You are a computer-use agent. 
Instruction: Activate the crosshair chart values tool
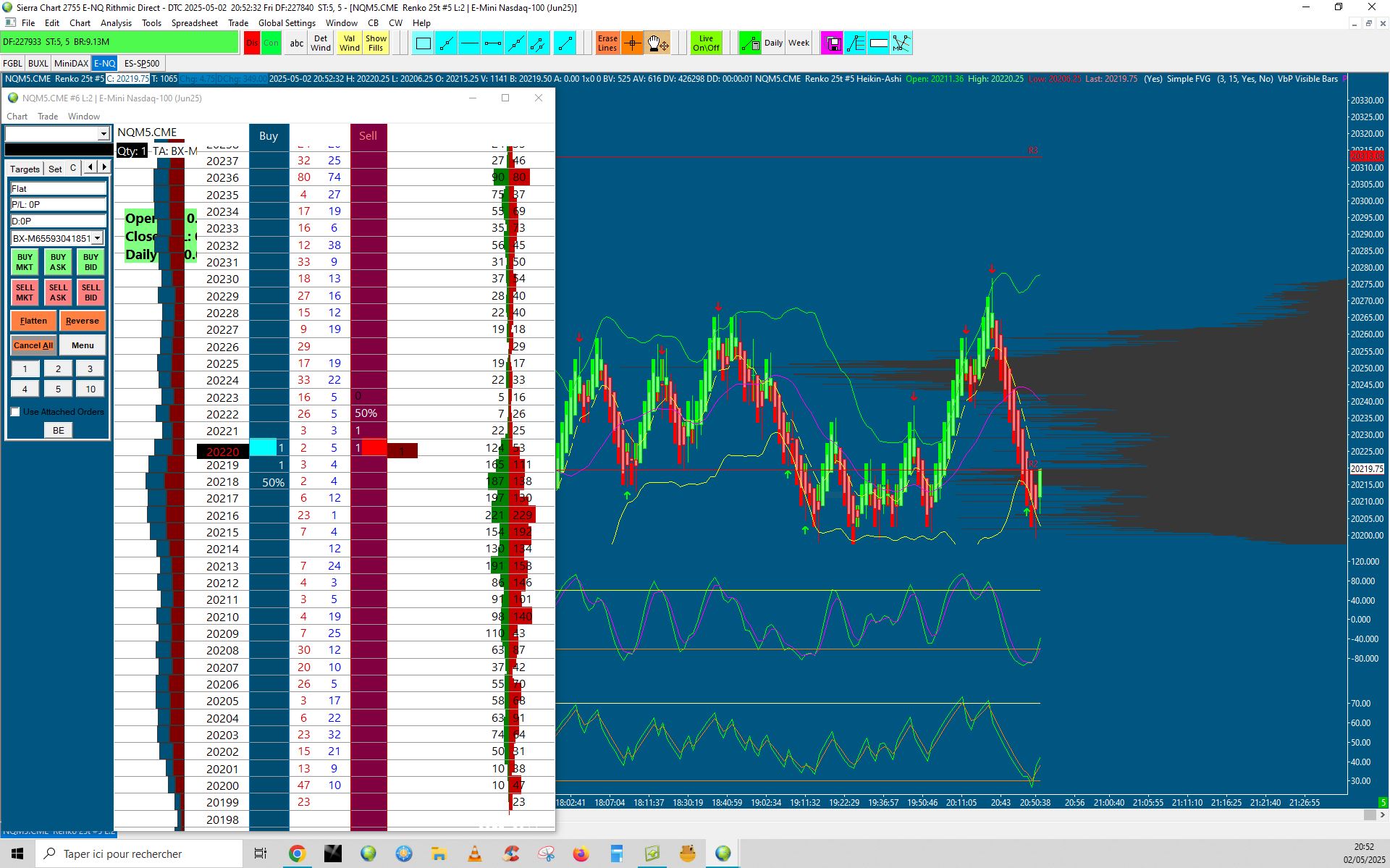click(x=632, y=43)
